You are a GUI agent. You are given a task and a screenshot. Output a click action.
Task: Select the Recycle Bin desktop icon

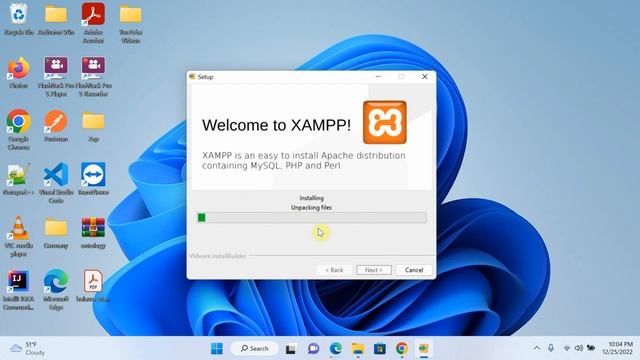(x=19, y=19)
